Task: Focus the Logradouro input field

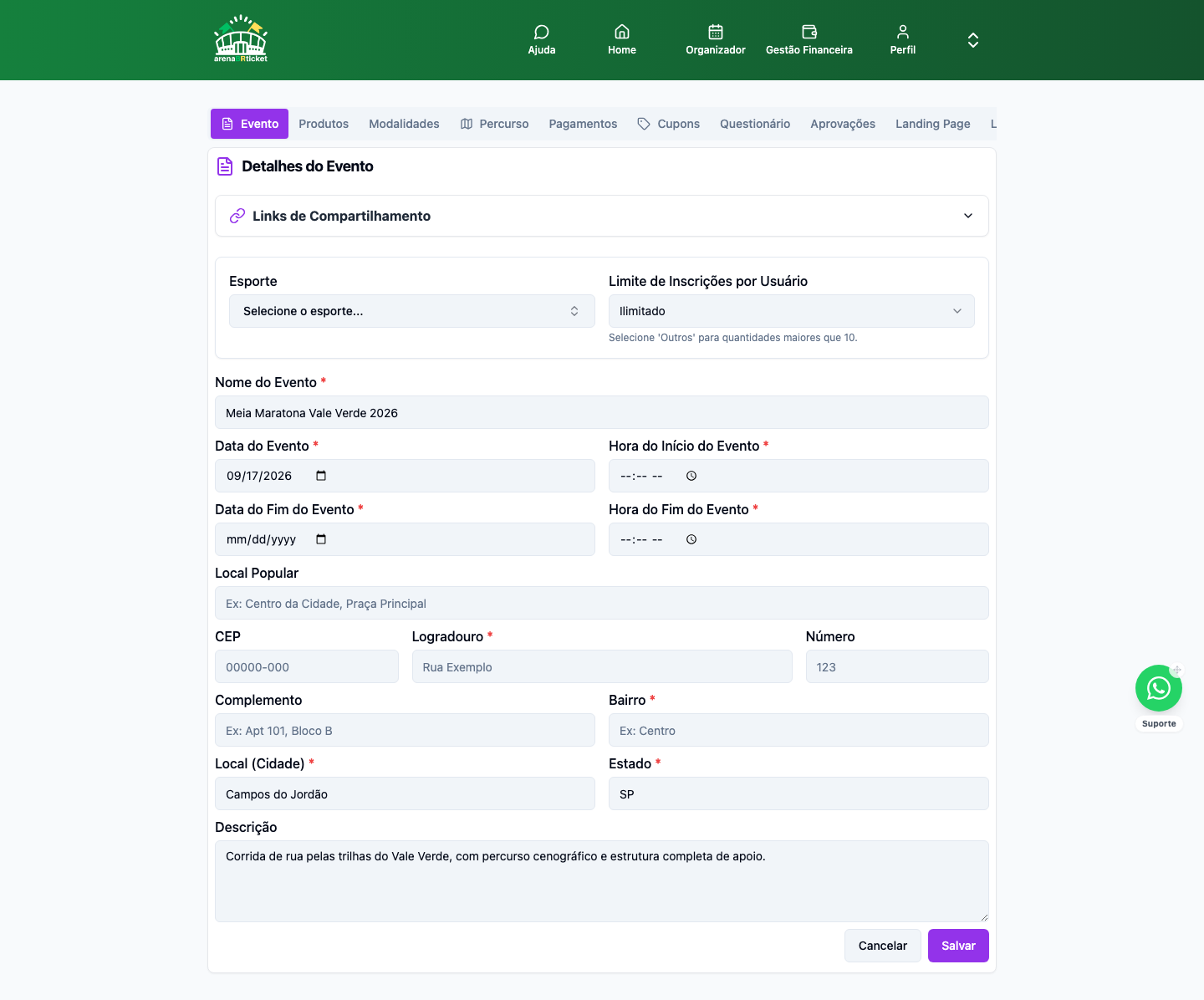Action: coord(602,666)
